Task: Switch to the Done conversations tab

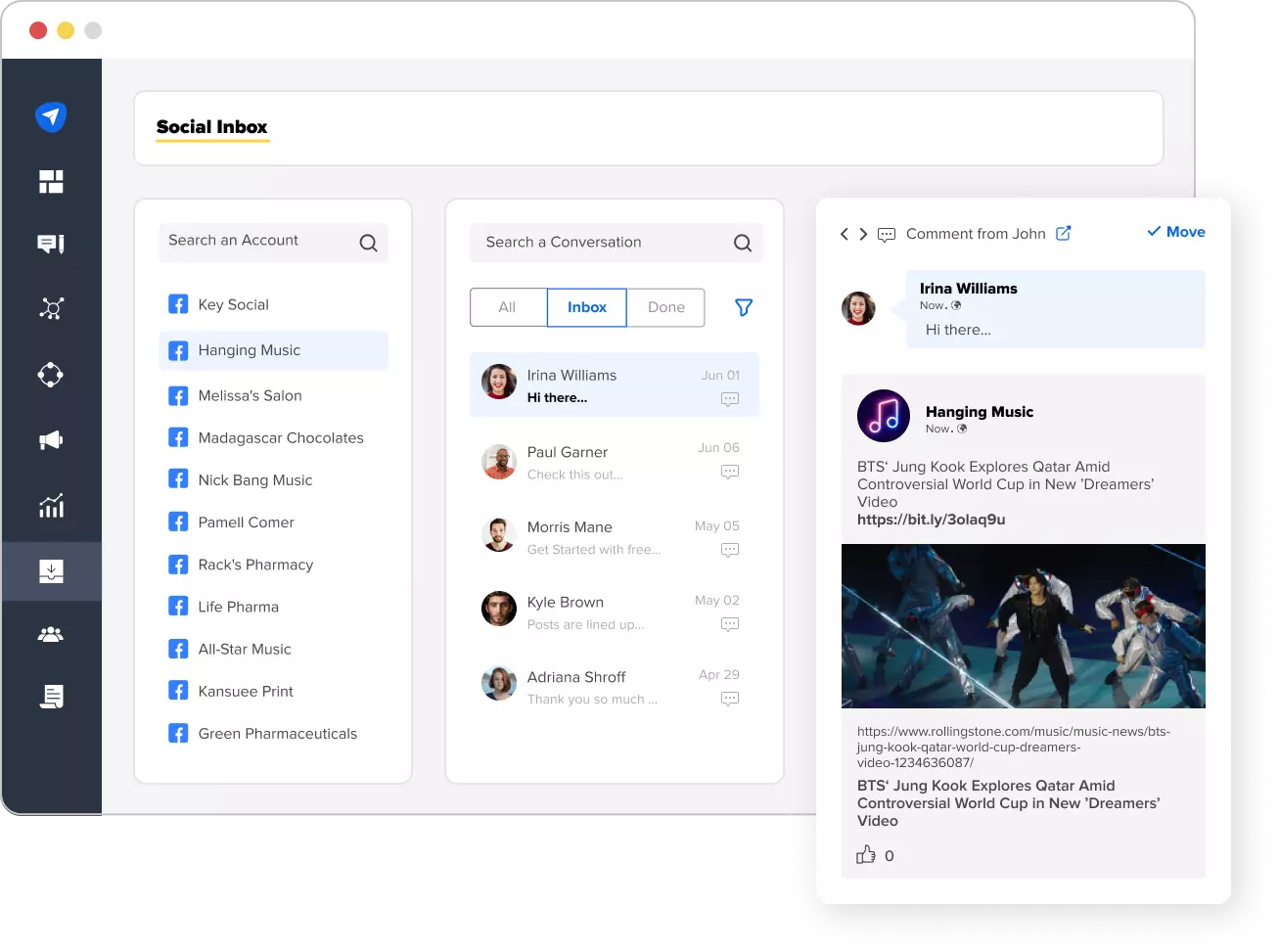Action: (665, 307)
